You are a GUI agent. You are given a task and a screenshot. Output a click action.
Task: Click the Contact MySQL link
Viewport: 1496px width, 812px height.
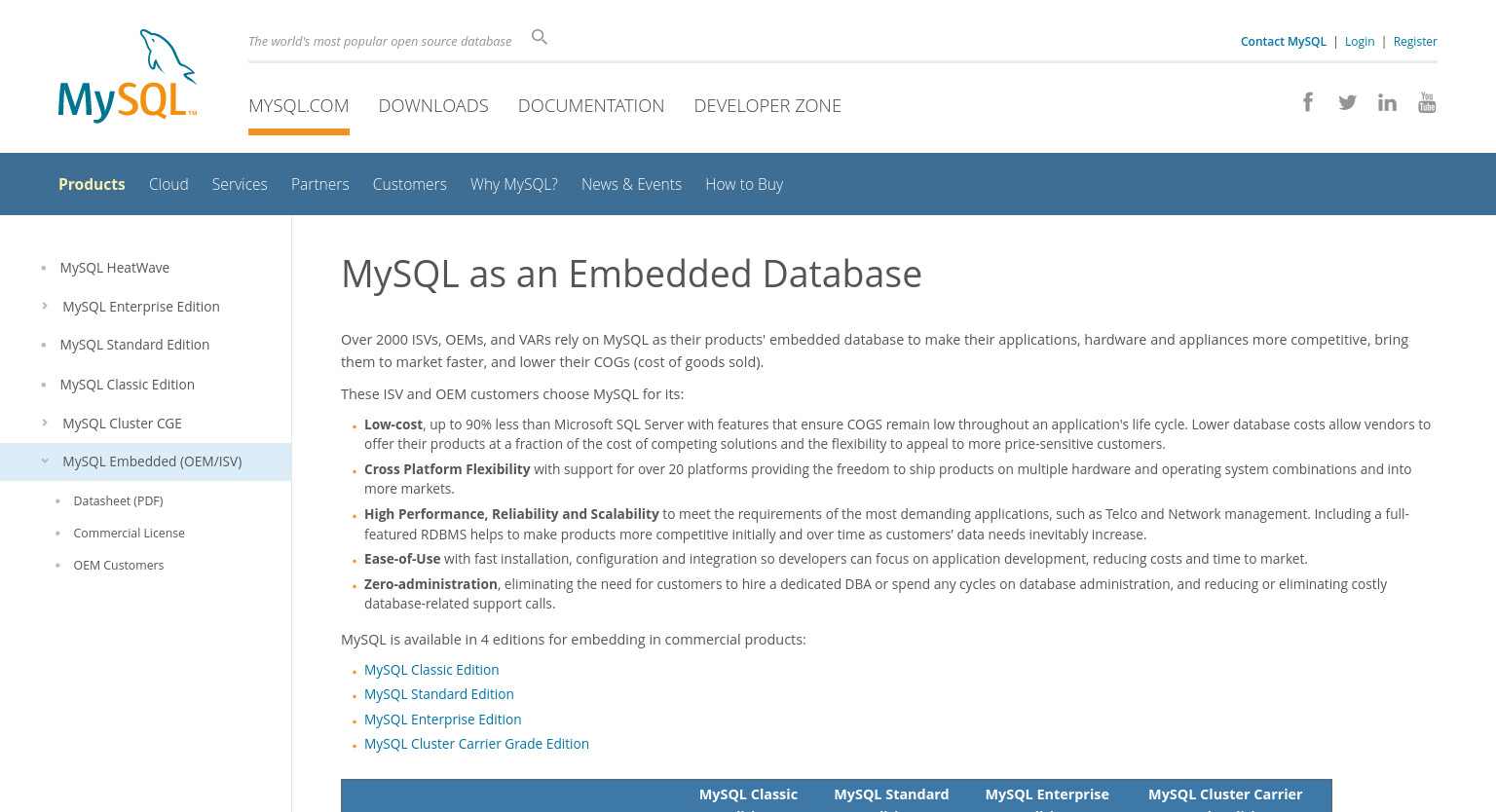(1284, 41)
